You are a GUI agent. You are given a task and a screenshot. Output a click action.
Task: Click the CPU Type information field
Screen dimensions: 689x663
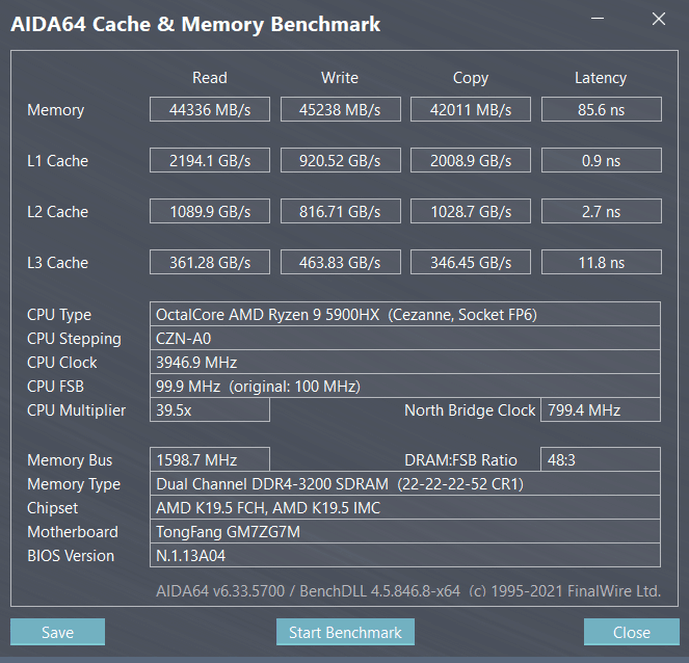404,315
